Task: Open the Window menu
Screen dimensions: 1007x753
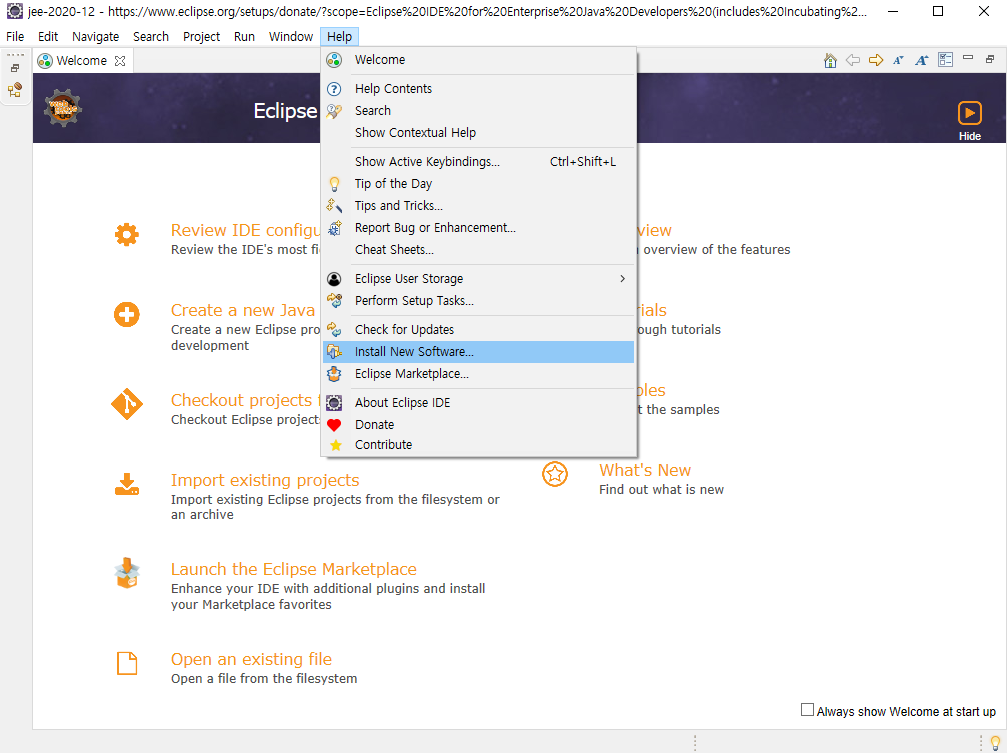Action: (x=291, y=37)
